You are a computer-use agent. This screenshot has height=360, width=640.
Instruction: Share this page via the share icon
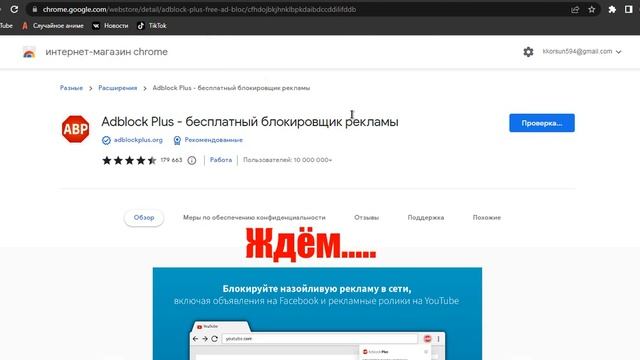click(x=575, y=9)
